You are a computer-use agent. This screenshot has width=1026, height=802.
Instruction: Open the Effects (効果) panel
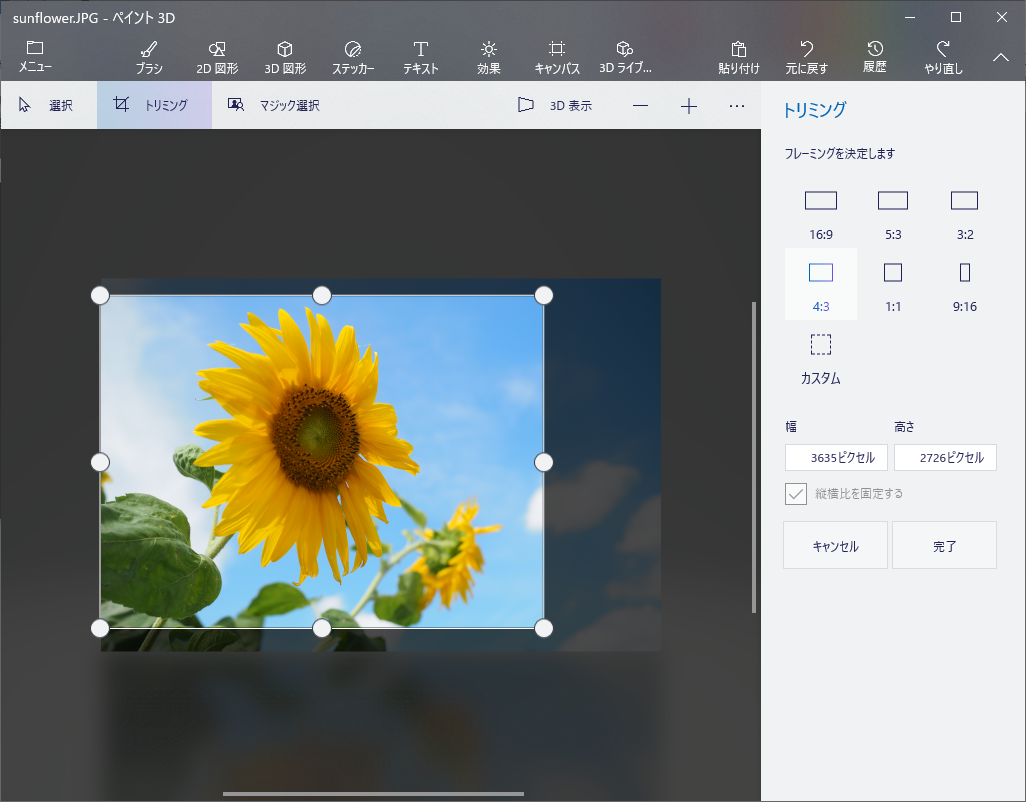488,57
